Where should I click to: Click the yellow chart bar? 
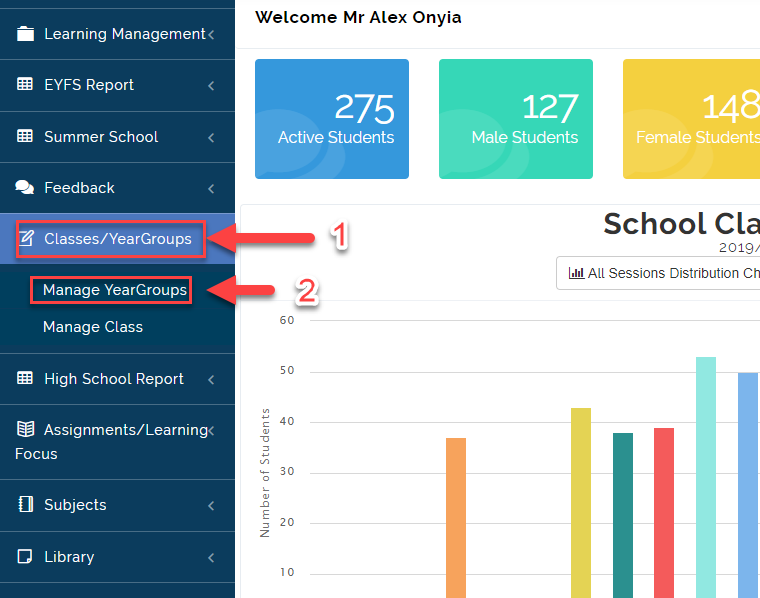[581, 503]
